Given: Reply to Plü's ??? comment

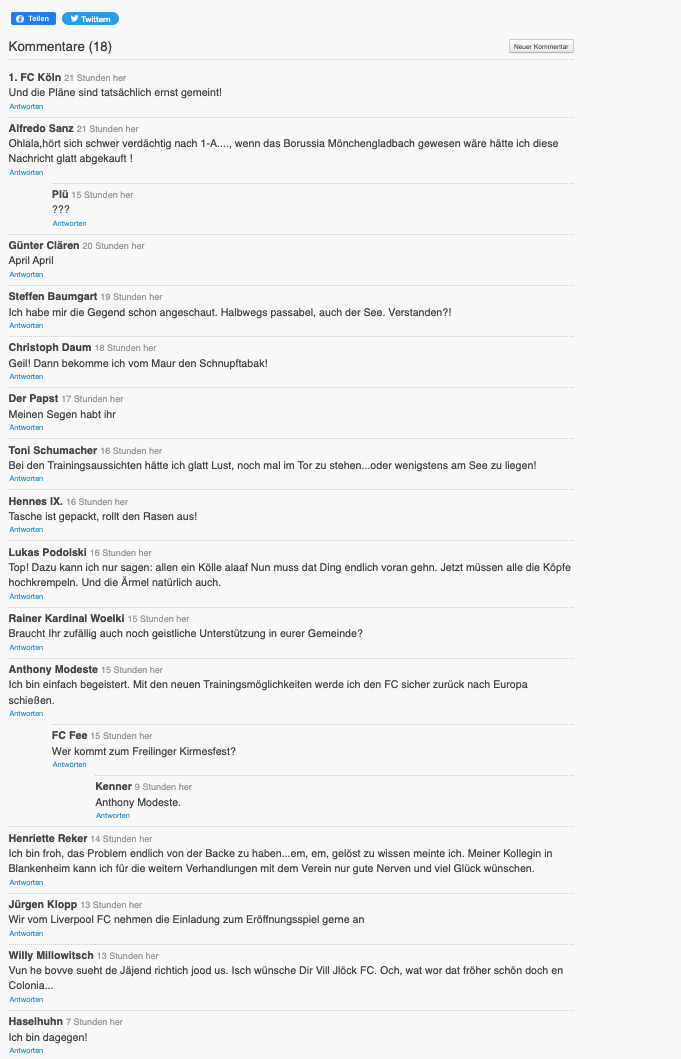Looking at the screenshot, I should [69, 223].
